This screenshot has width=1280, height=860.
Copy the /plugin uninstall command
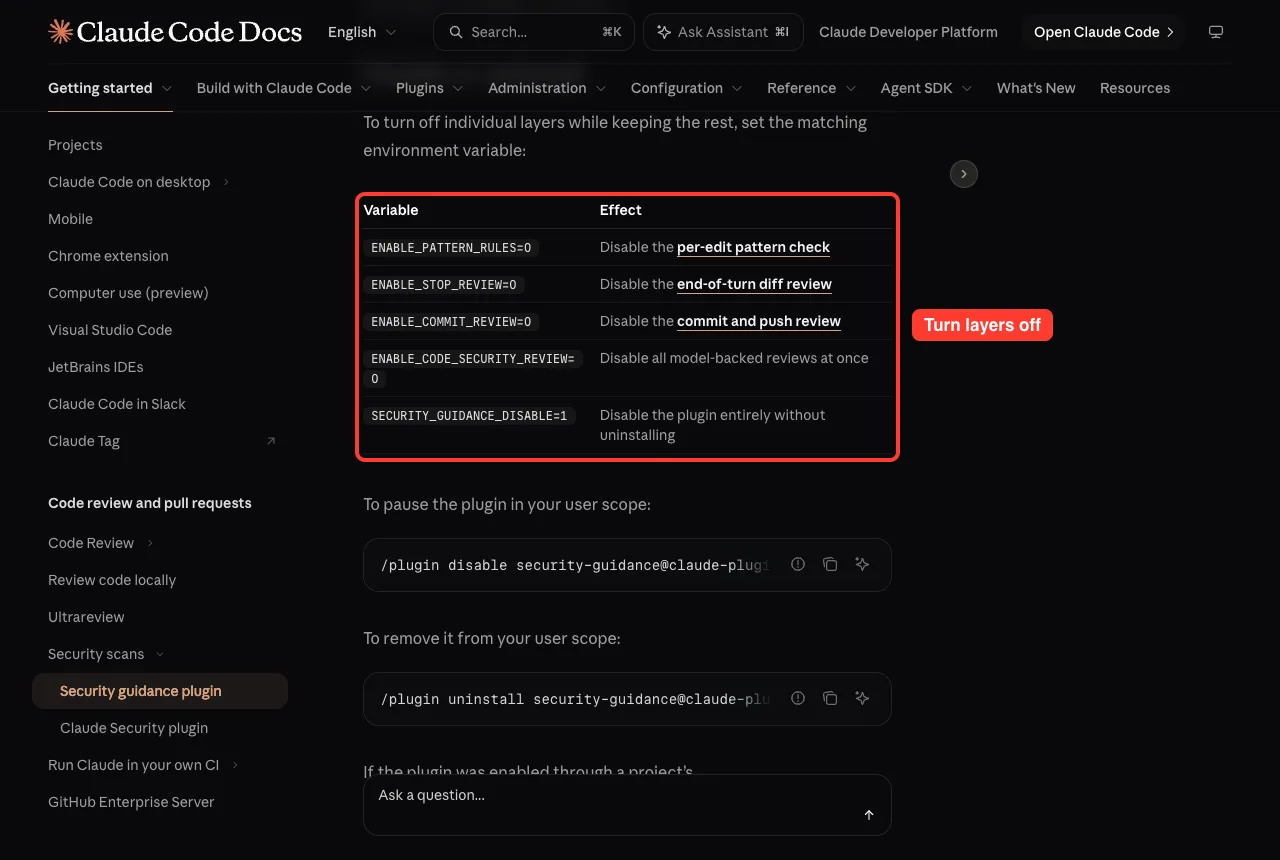(830, 698)
